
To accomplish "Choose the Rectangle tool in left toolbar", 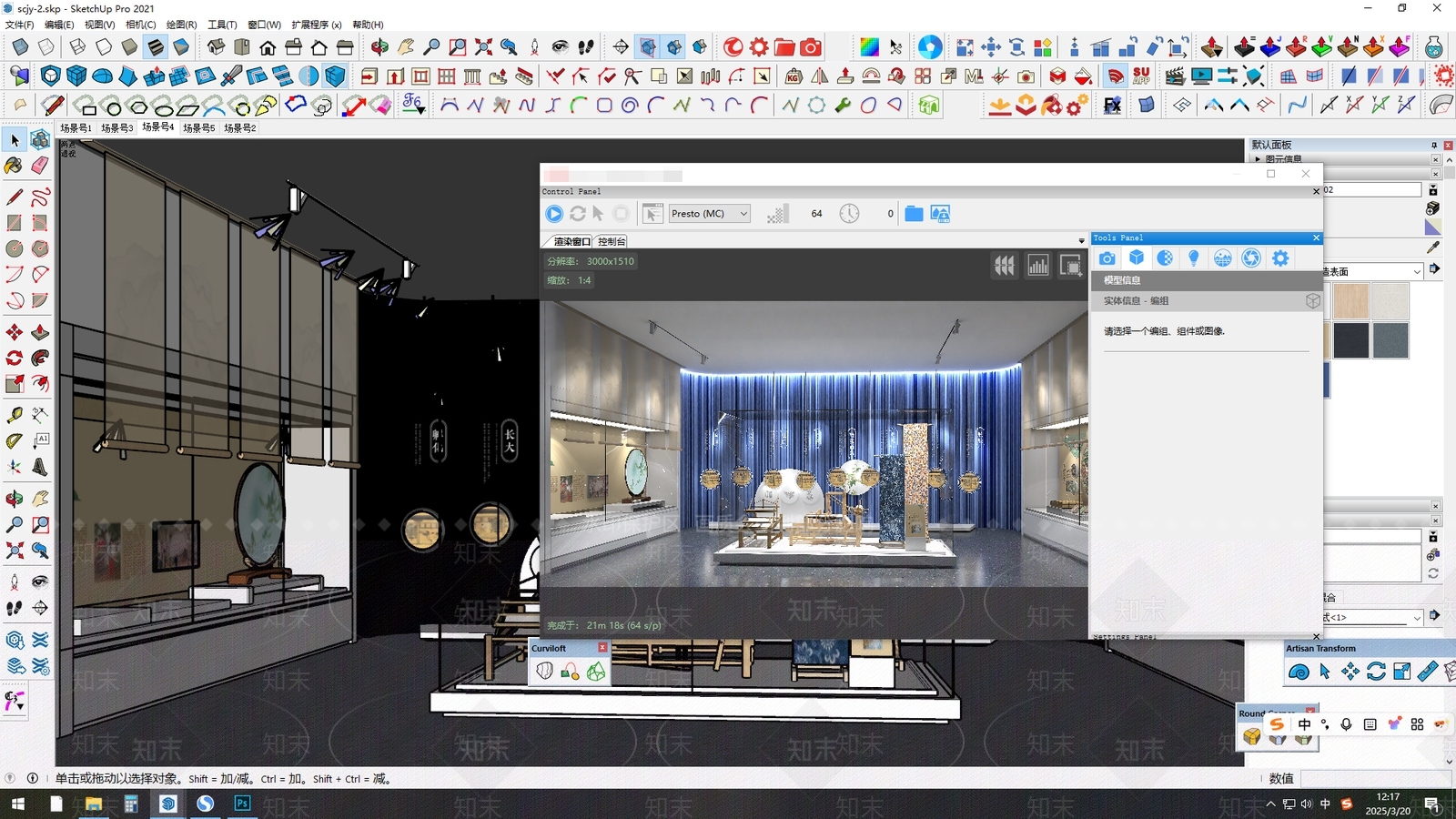I will pos(15,223).
